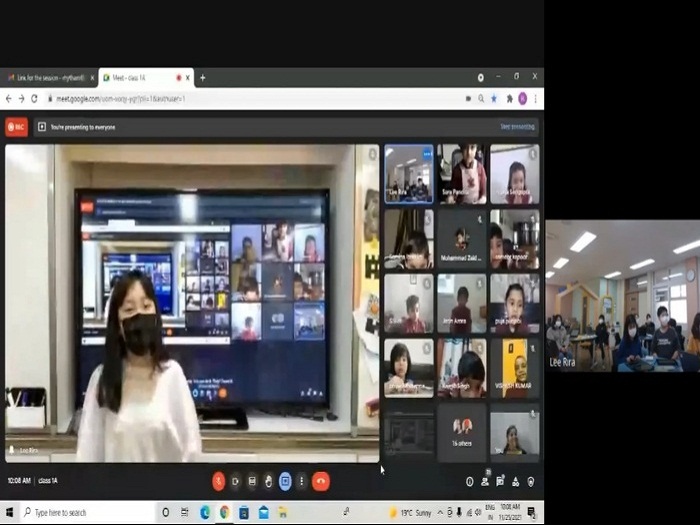The height and width of the screenshot is (525, 700).
Task: Open File Explorer from taskbar
Action: tap(283, 512)
